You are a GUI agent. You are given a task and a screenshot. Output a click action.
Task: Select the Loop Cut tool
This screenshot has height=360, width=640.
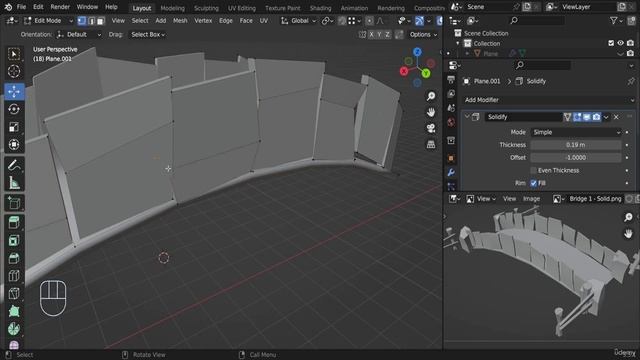[14, 276]
